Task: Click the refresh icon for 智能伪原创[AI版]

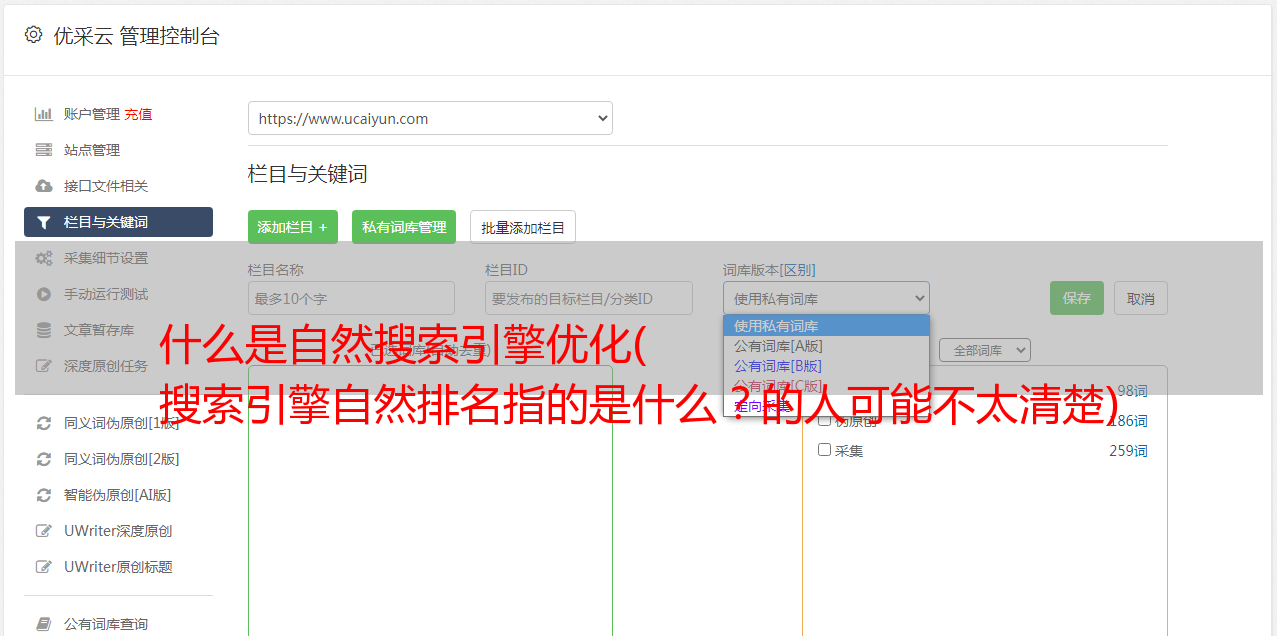Action: (44, 495)
